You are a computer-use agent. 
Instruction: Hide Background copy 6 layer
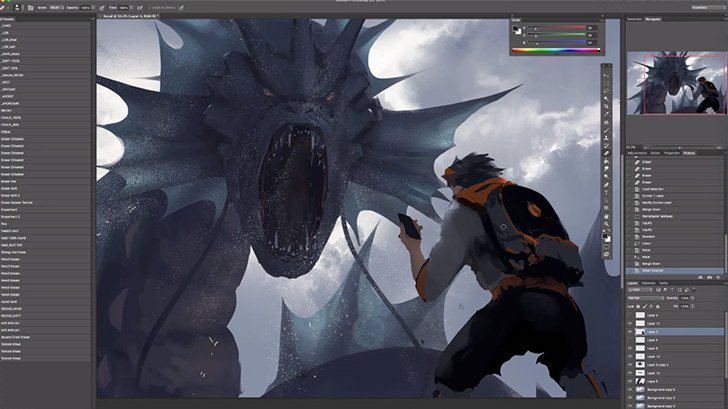click(x=630, y=390)
